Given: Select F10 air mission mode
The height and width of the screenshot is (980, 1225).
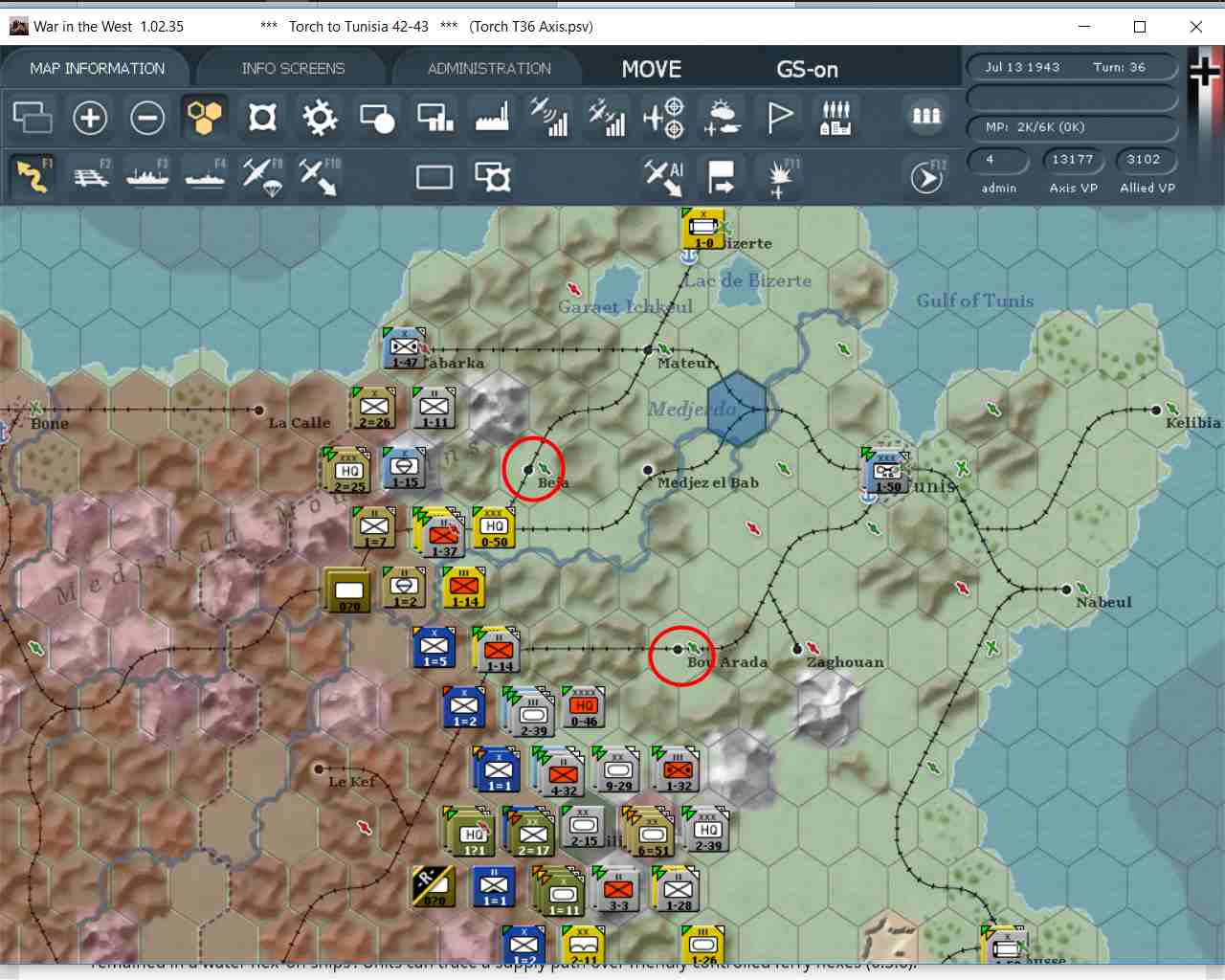Looking at the screenshot, I should point(320,176).
